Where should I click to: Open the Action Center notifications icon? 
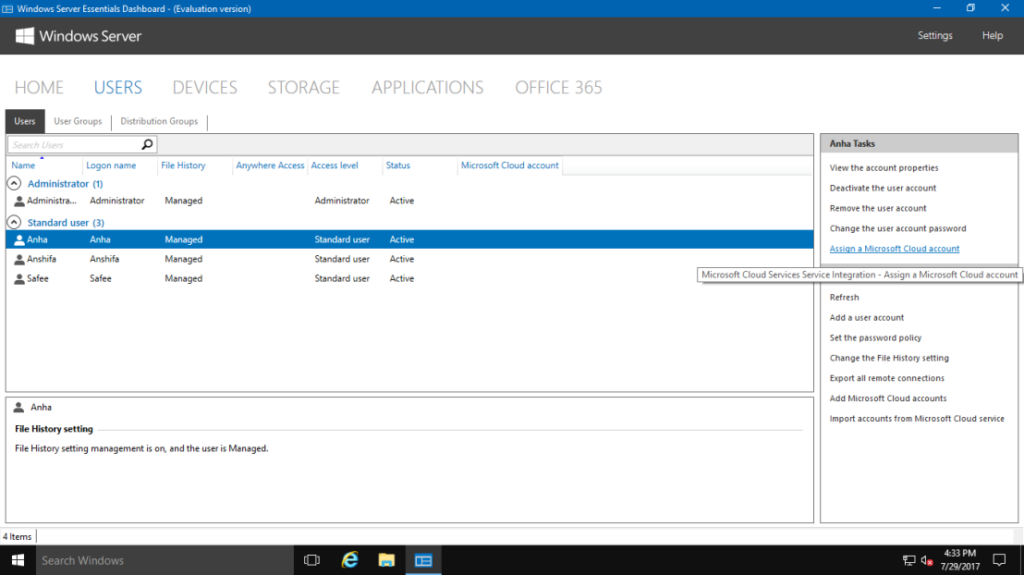tap(999, 560)
